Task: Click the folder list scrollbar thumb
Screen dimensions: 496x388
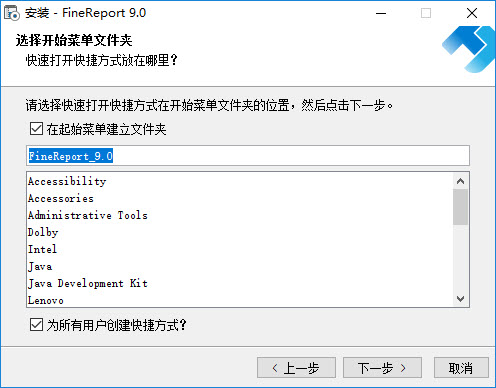Action: pos(460,207)
